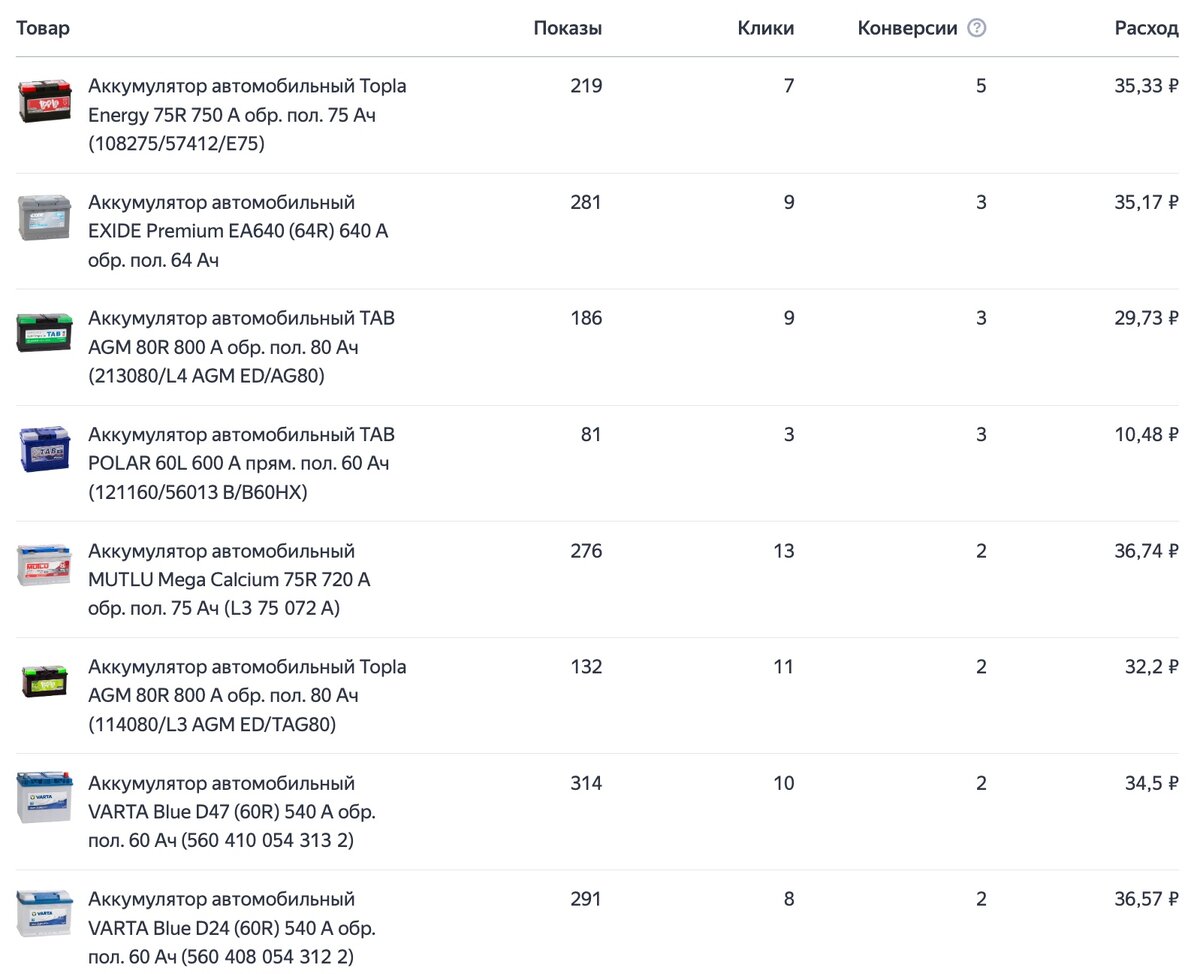Sort table by Клики column header
The image size is (1200, 974).
coord(766,28)
